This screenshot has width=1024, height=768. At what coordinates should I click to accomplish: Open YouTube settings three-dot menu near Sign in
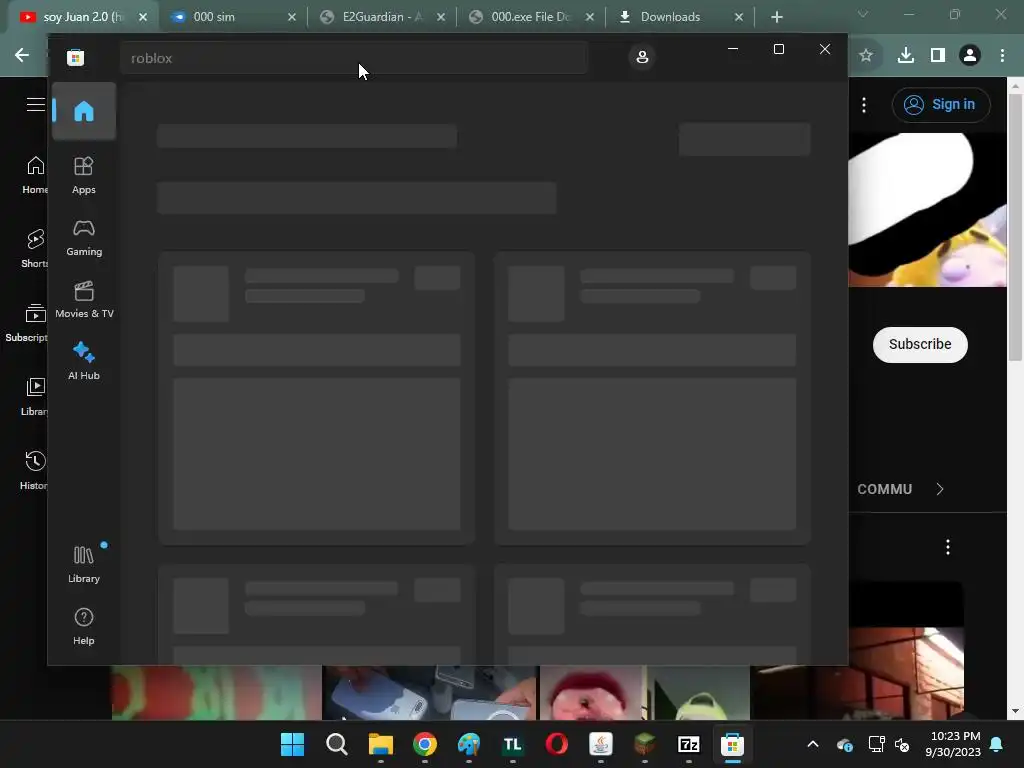[864, 105]
